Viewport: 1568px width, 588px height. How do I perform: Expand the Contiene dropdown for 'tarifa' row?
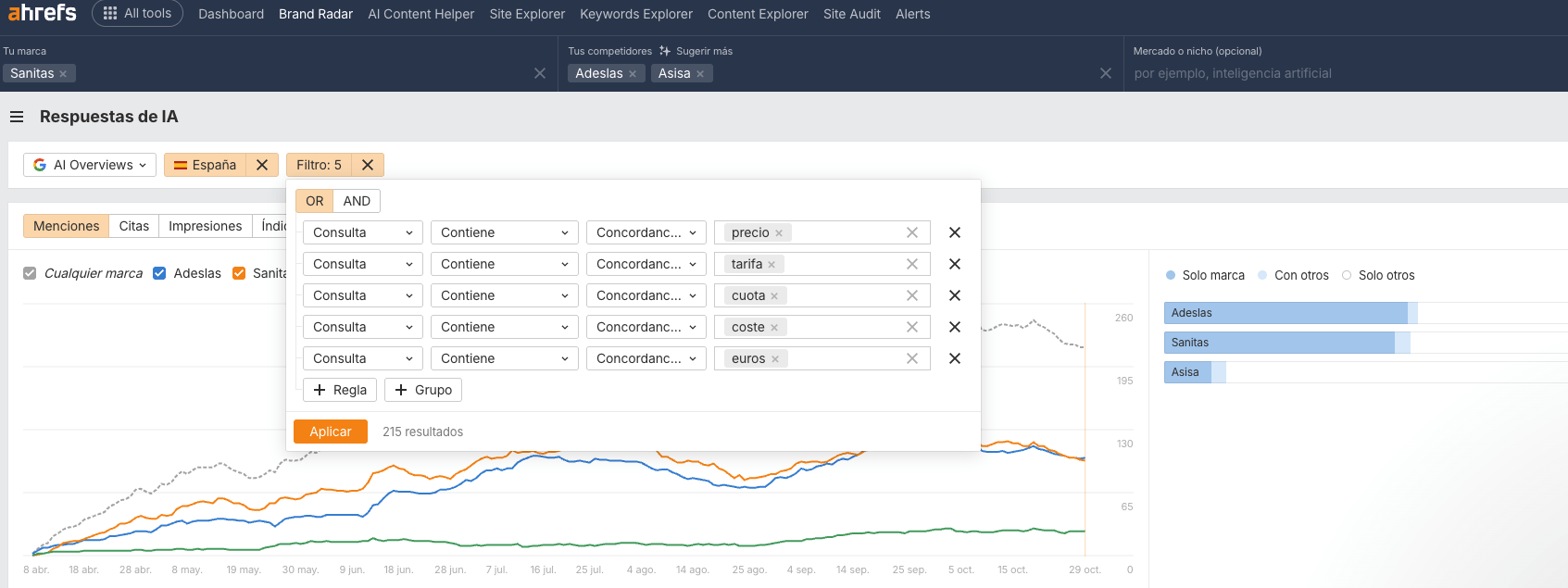(504, 264)
